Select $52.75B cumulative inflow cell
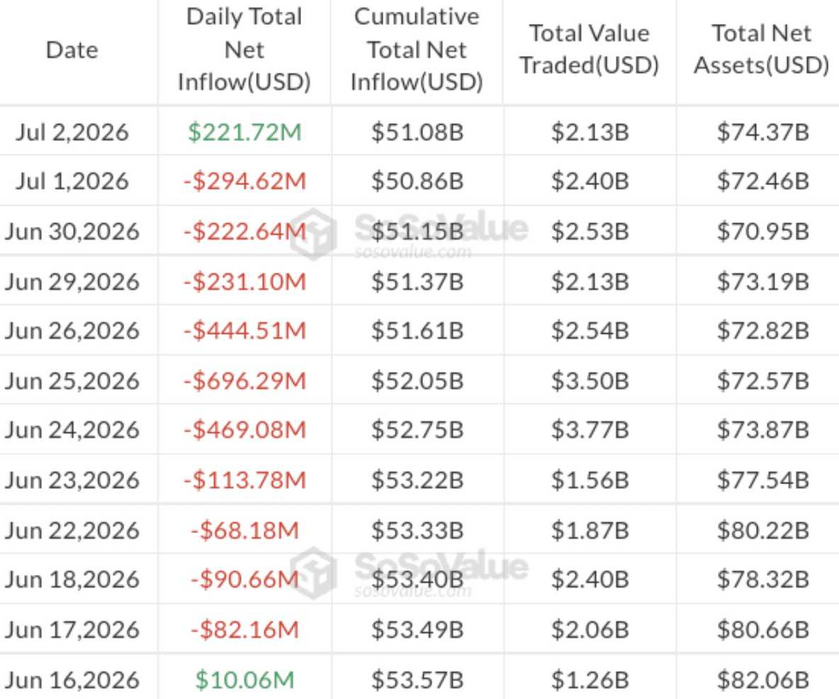The image size is (839, 699). click(x=417, y=430)
